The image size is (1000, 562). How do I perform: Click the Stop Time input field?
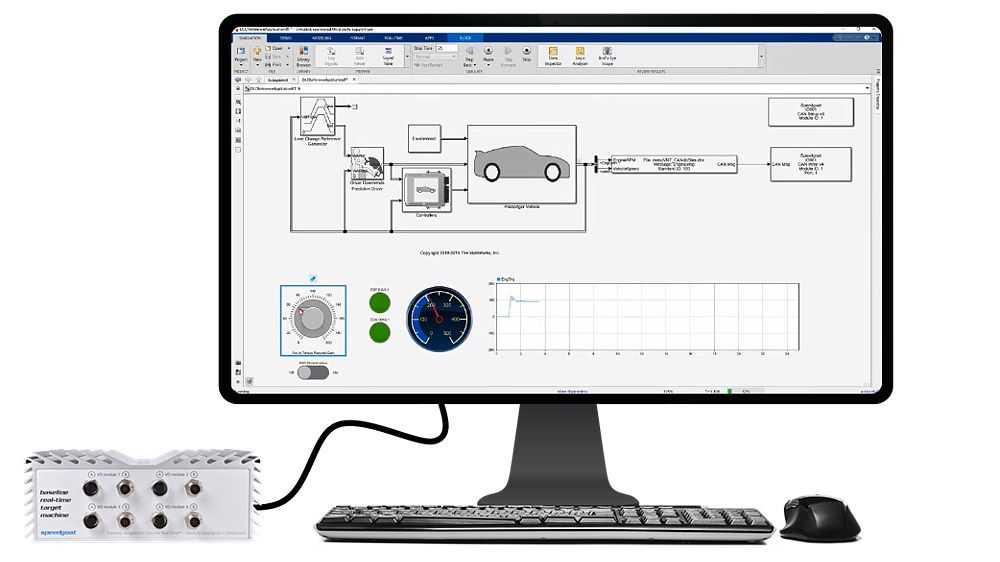click(x=445, y=47)
